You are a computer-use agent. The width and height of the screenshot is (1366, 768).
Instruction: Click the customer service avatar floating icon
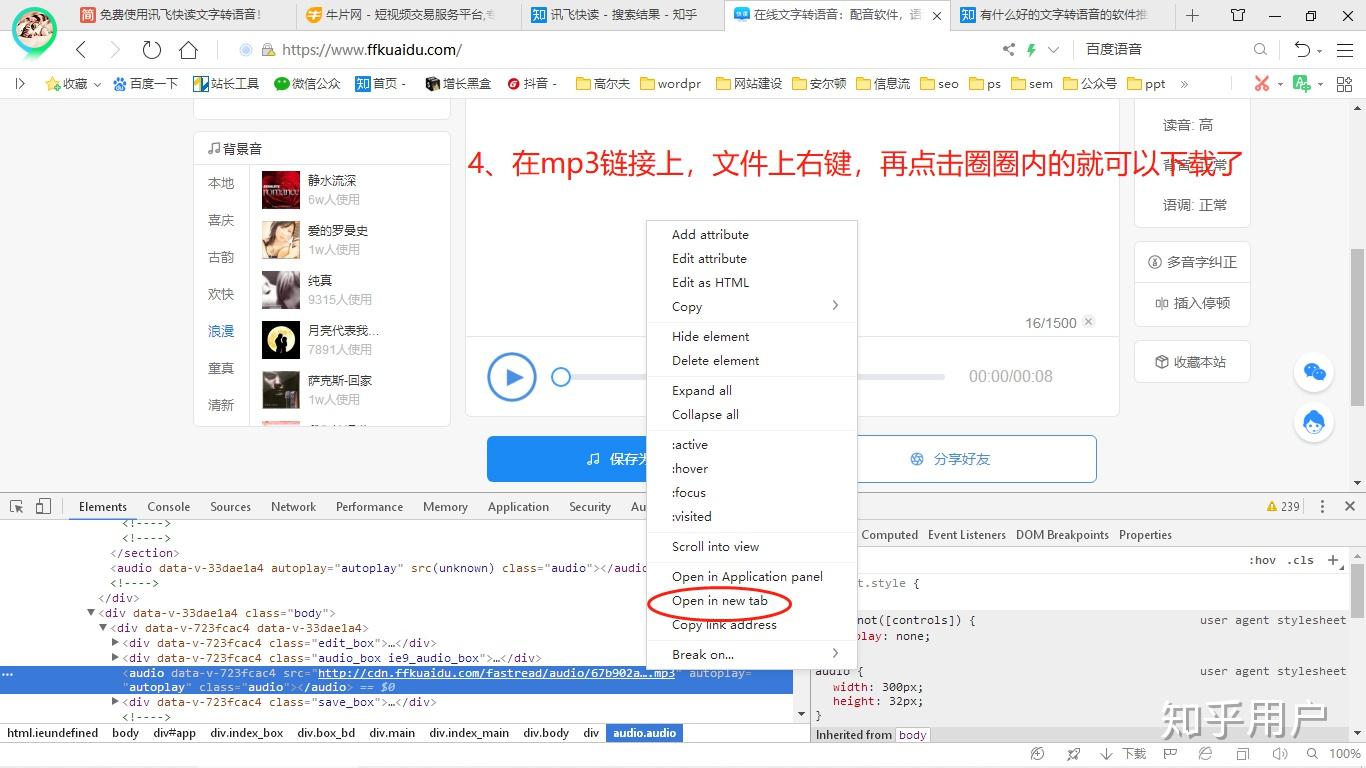[x=1314, y=423]
